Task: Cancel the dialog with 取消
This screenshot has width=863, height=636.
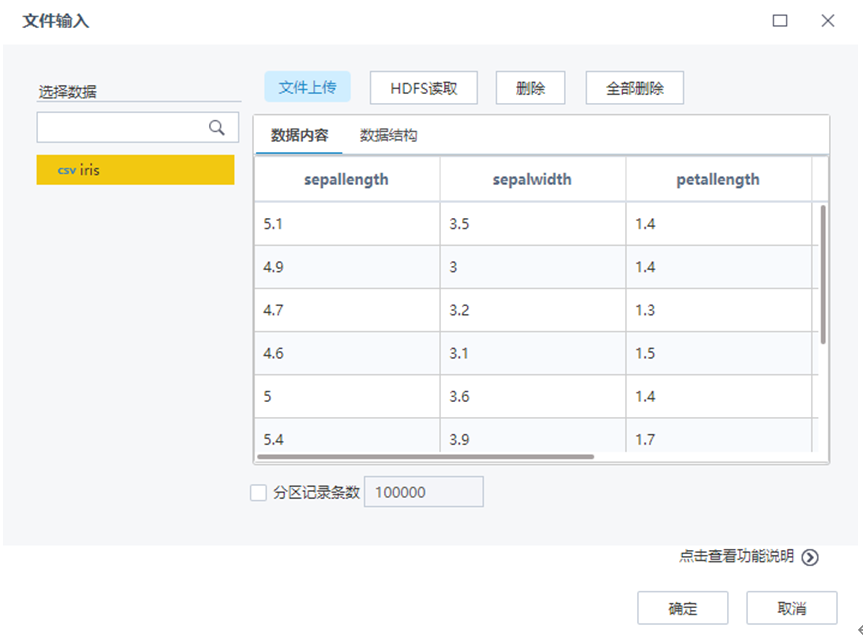Action: point(791,607)
